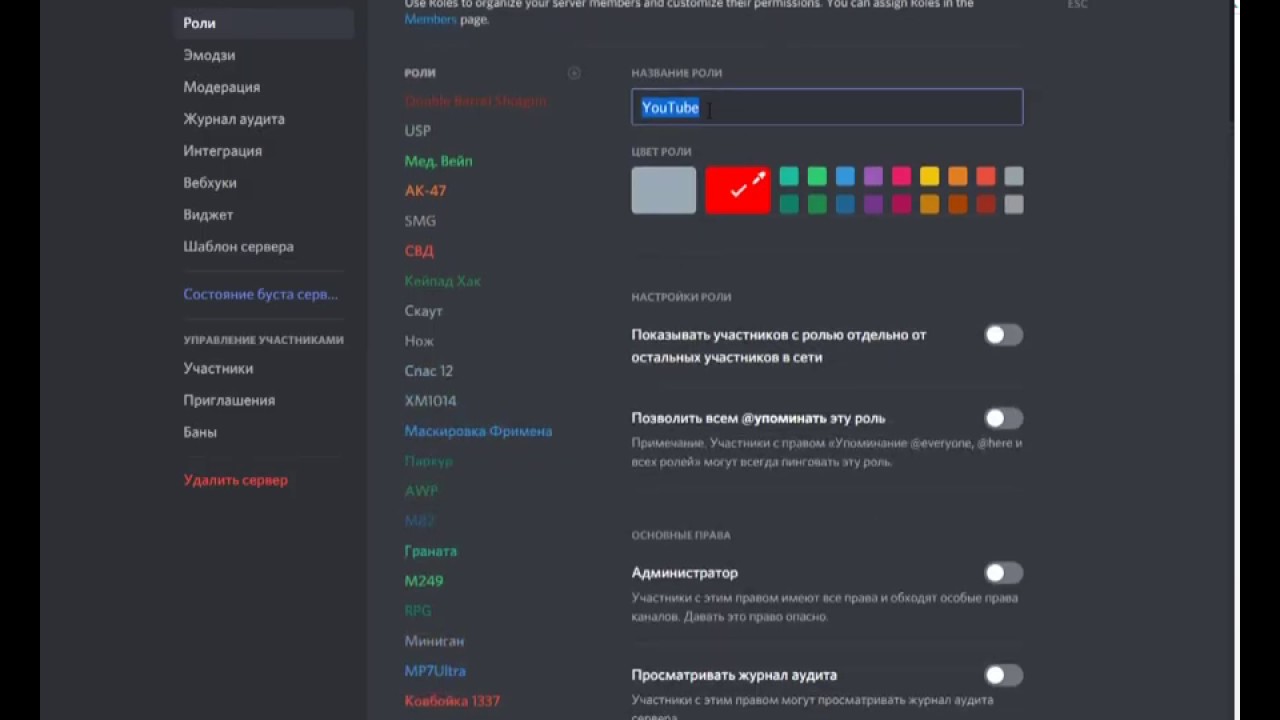
Task: Open Виджет settings
Action: 208,215
